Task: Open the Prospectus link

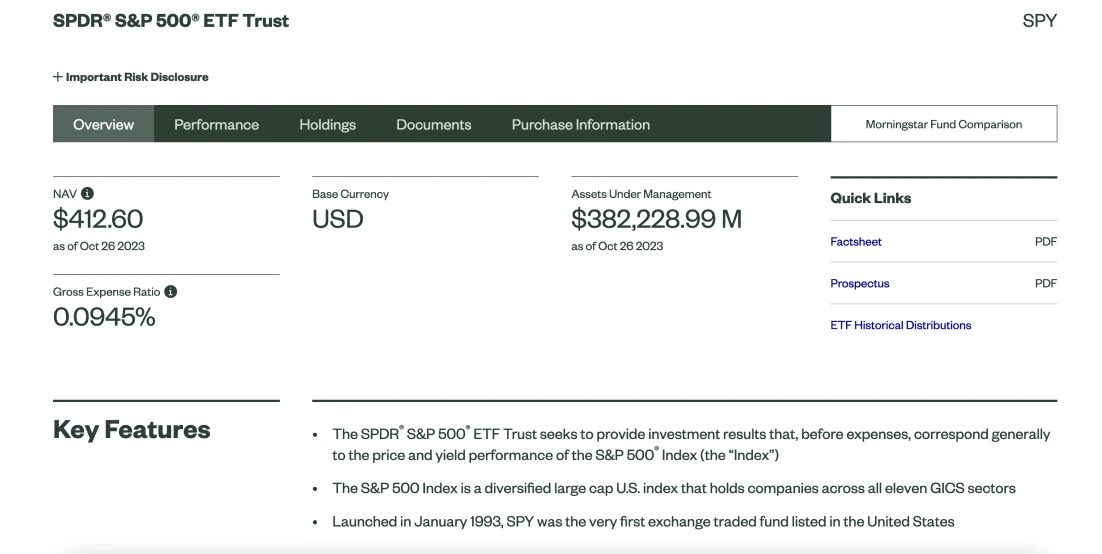Action: (x=859, y=284)
